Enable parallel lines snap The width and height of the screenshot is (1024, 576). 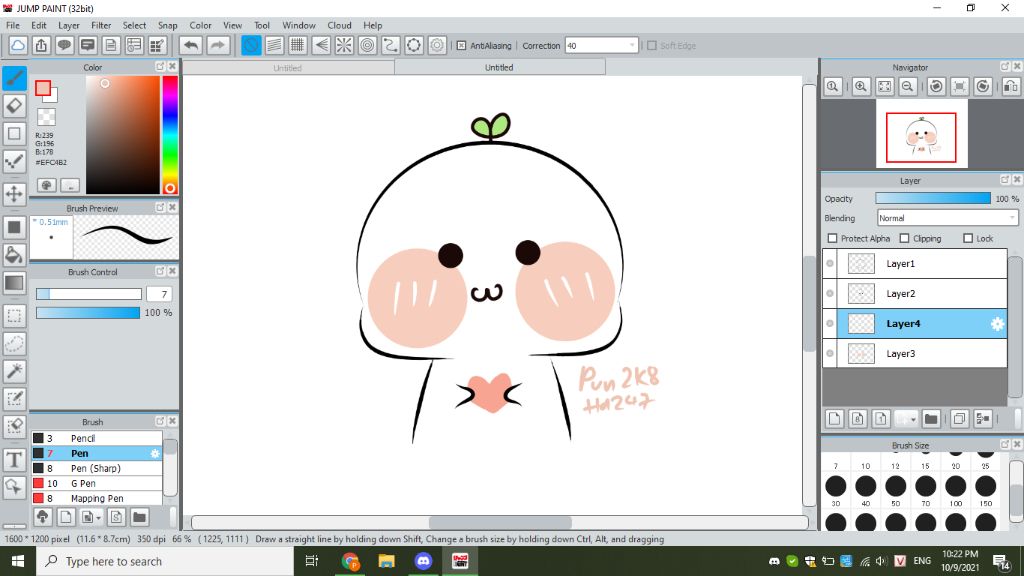[x=274, y=45]
